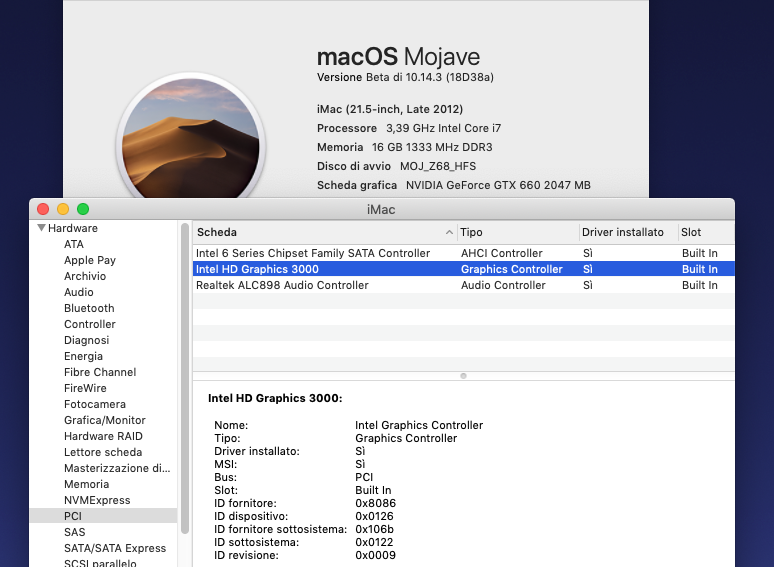This screenshot has height=567, width=774.
Task: Open Controller in the sidebar
Action: click(89, 324)
